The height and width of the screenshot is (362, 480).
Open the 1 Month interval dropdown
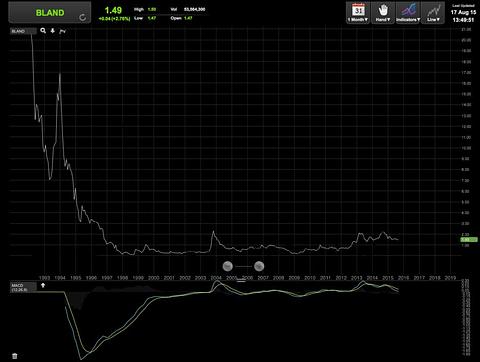(x=358, y=13)
